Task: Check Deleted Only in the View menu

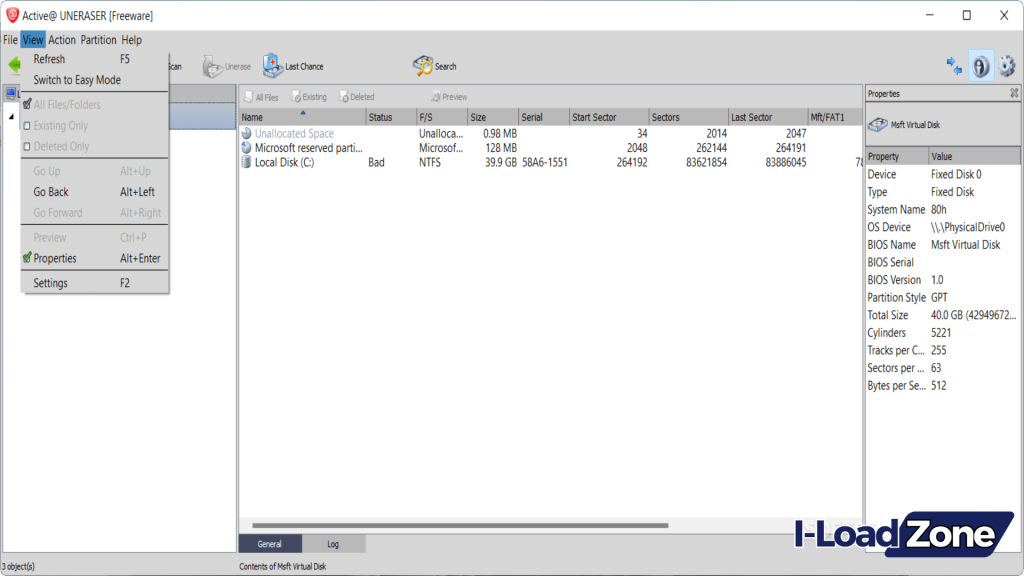Action: click(59, 145)
